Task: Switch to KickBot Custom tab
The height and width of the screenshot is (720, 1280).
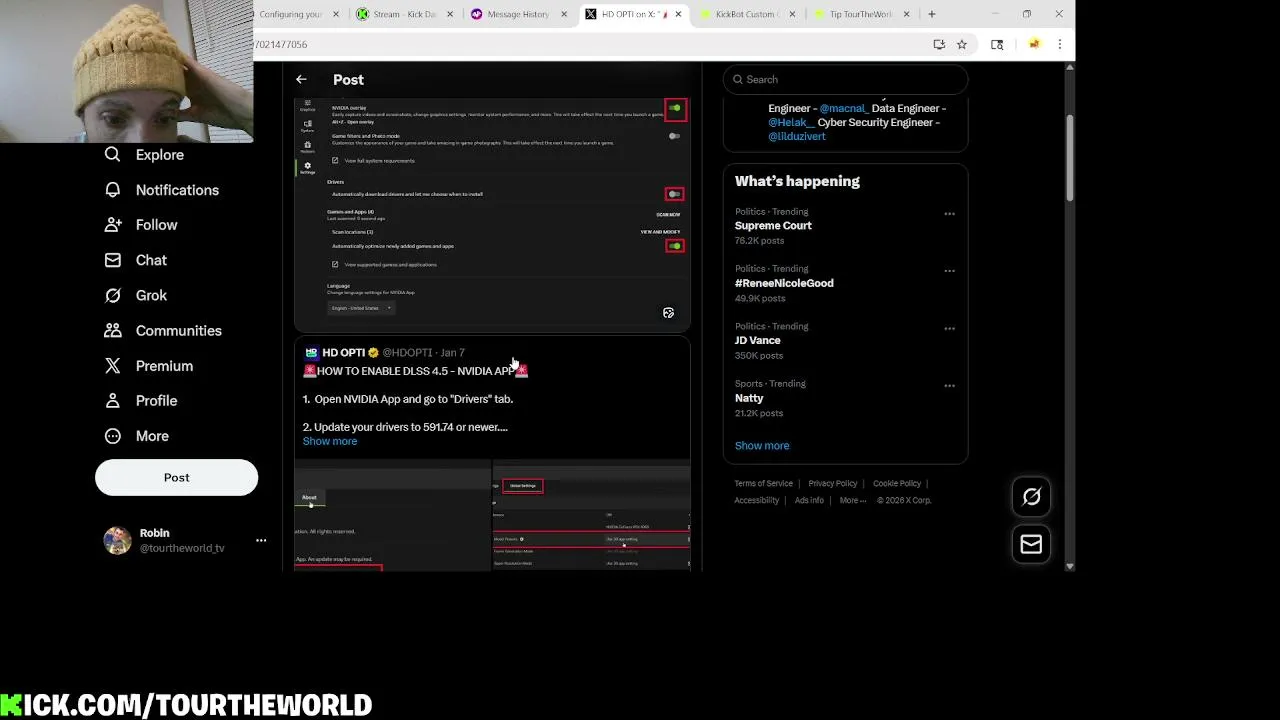Action: [746, 14]
